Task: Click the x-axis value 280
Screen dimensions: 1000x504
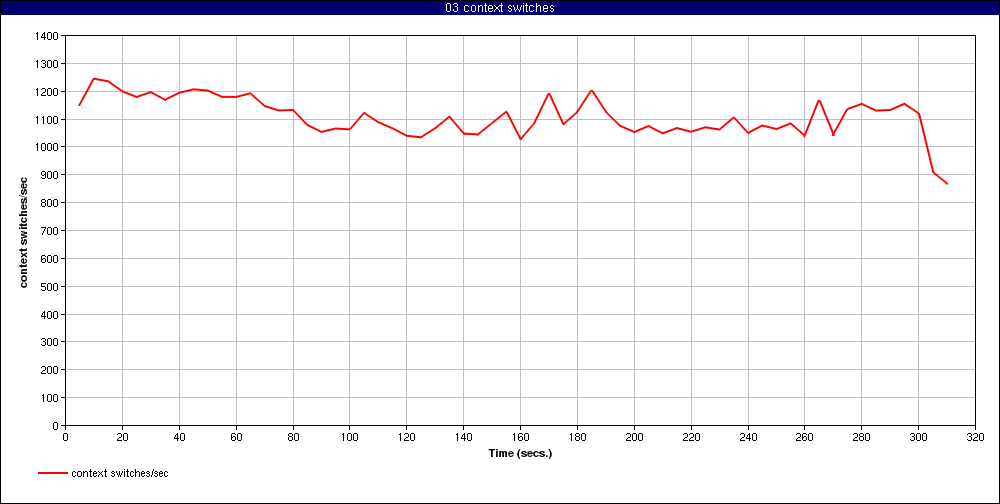Action: click(x=862, y=437)
